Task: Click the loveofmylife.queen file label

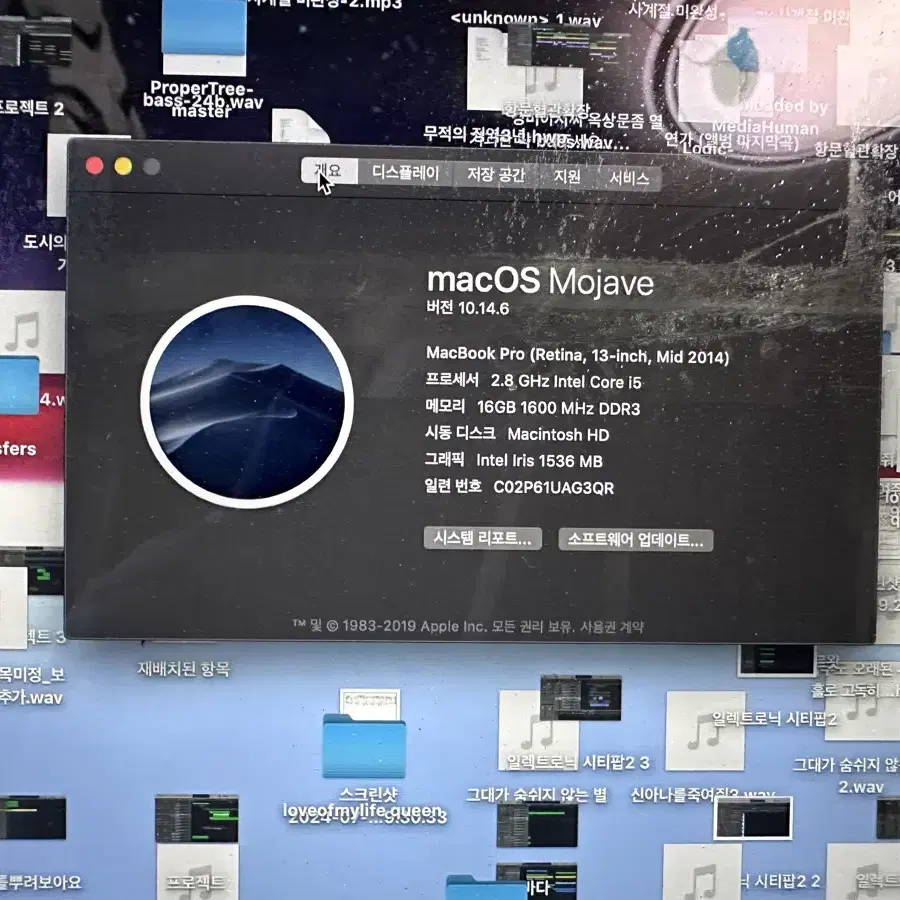Action: (364, 810)
